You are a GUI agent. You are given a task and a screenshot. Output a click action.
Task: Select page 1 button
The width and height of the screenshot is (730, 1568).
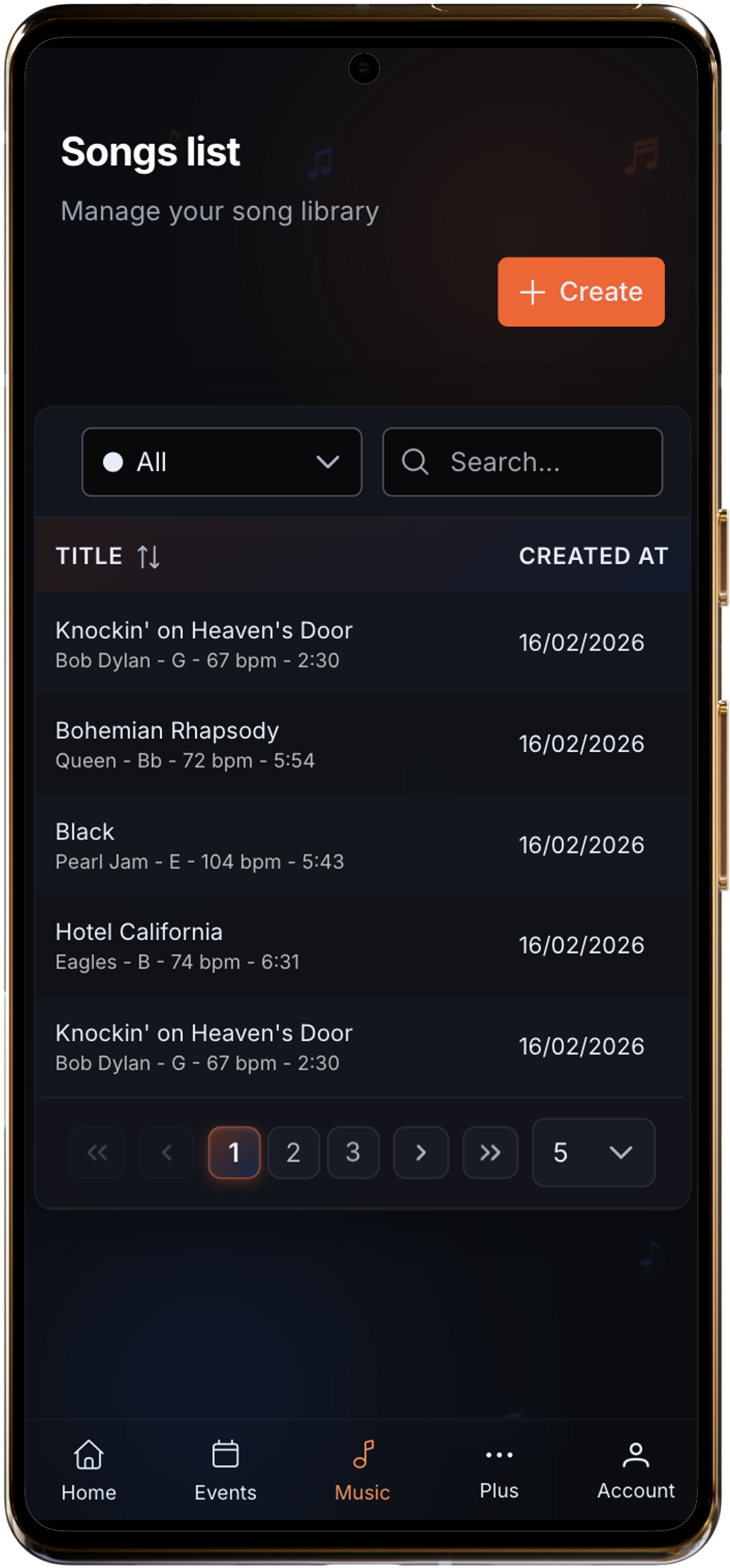tap(234, 1152)
